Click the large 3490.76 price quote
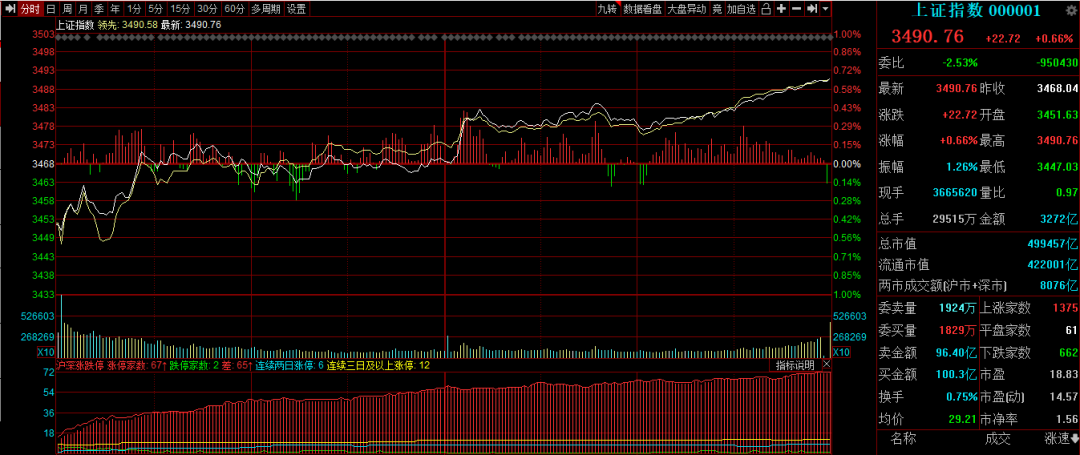Image resolution: width=1080 pixels, height=455 pixels. 927,36
